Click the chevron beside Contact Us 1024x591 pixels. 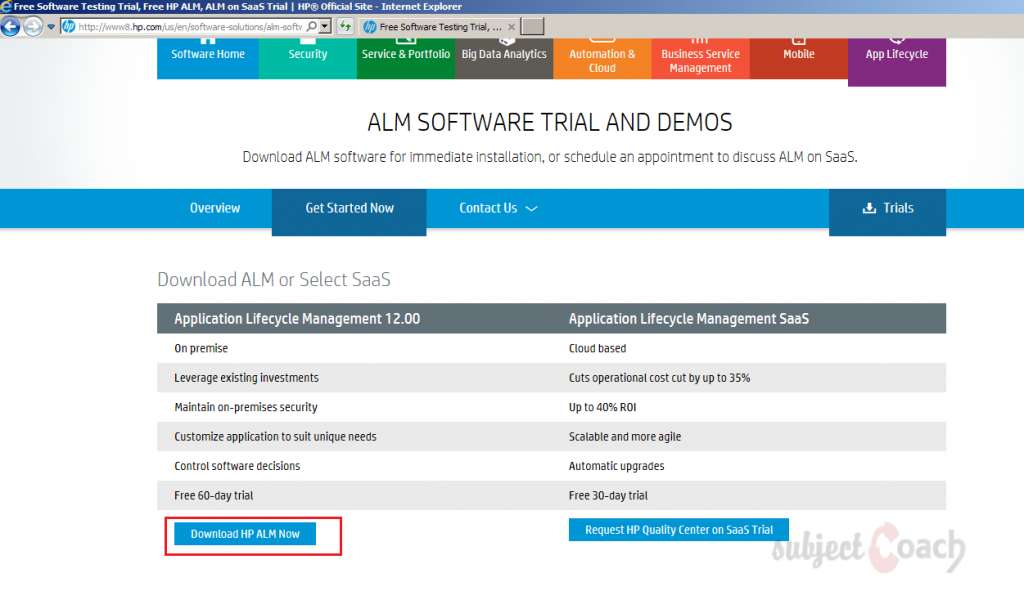532,209
